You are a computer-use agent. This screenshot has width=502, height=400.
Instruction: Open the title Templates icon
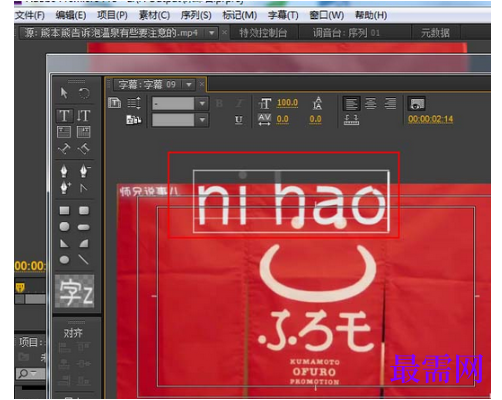(x=134, y=120)
